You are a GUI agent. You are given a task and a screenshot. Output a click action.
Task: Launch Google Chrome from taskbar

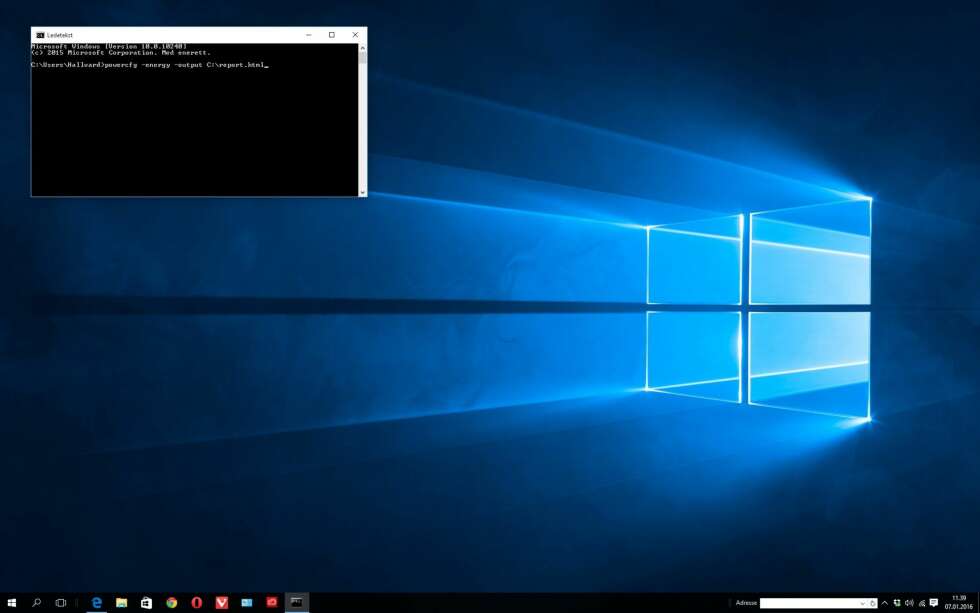[171, 602]
